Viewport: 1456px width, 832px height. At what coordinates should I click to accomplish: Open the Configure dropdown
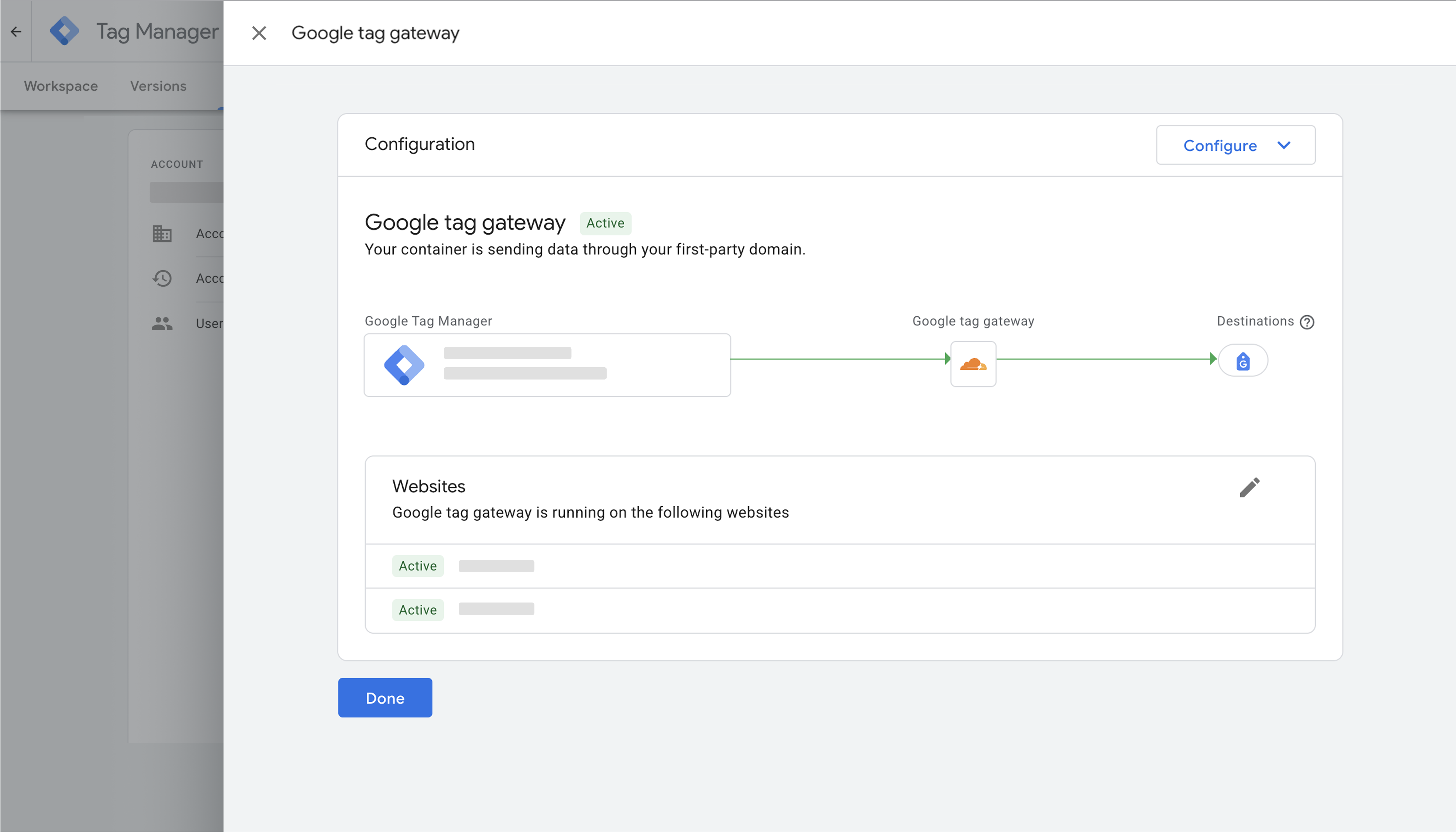pyautogui.click(x=1236, y=145)
